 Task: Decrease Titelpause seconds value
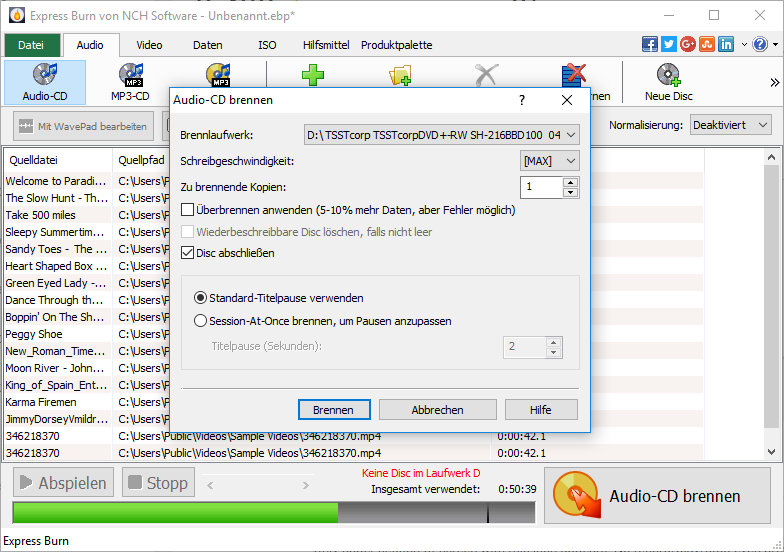554,352
